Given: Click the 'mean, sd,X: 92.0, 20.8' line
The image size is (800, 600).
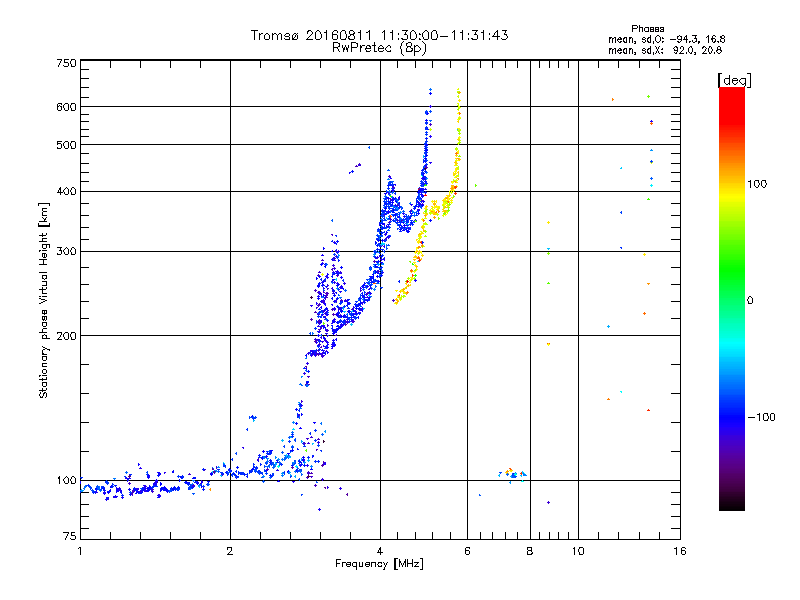Looking at the screenshot, I should (x=665, y=50).
